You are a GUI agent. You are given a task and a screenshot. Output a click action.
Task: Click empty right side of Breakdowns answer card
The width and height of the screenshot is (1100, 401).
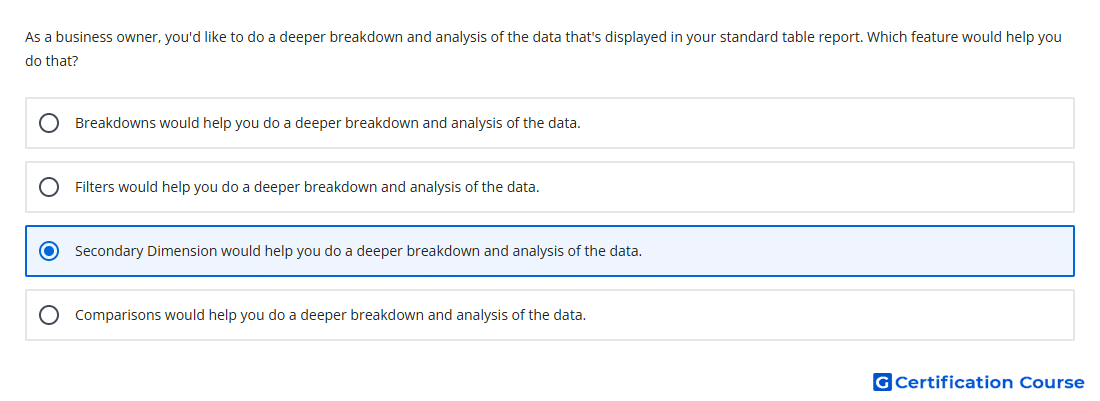point(828,123)
